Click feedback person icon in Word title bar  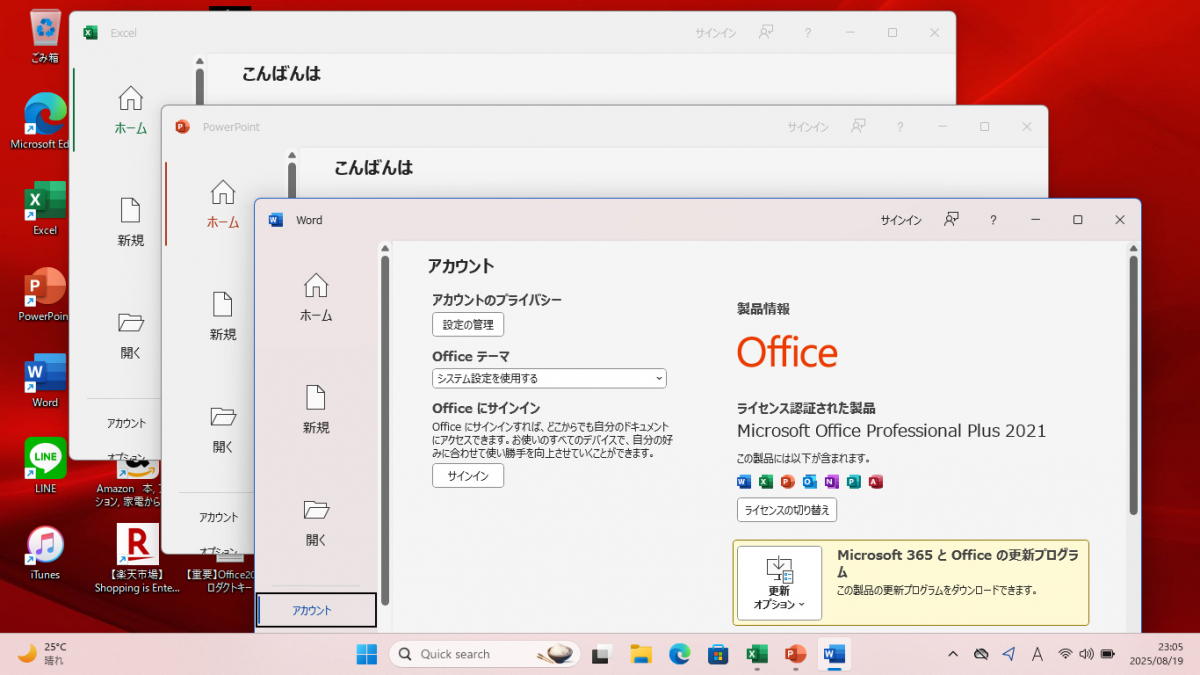pyautogui.click(x=952, y=220)
